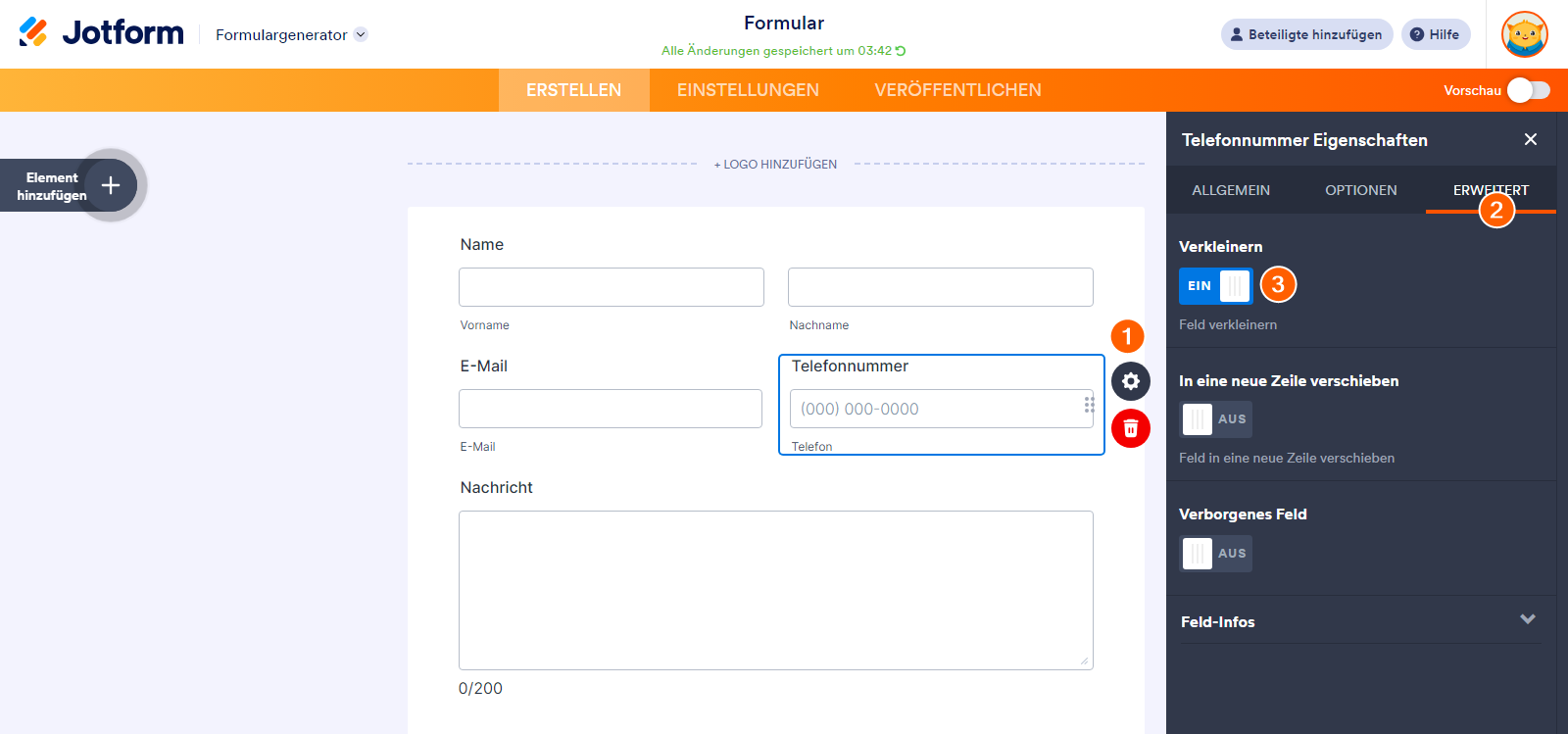Toggle the Vorschau preview switch

click(x=1528, y=90)
